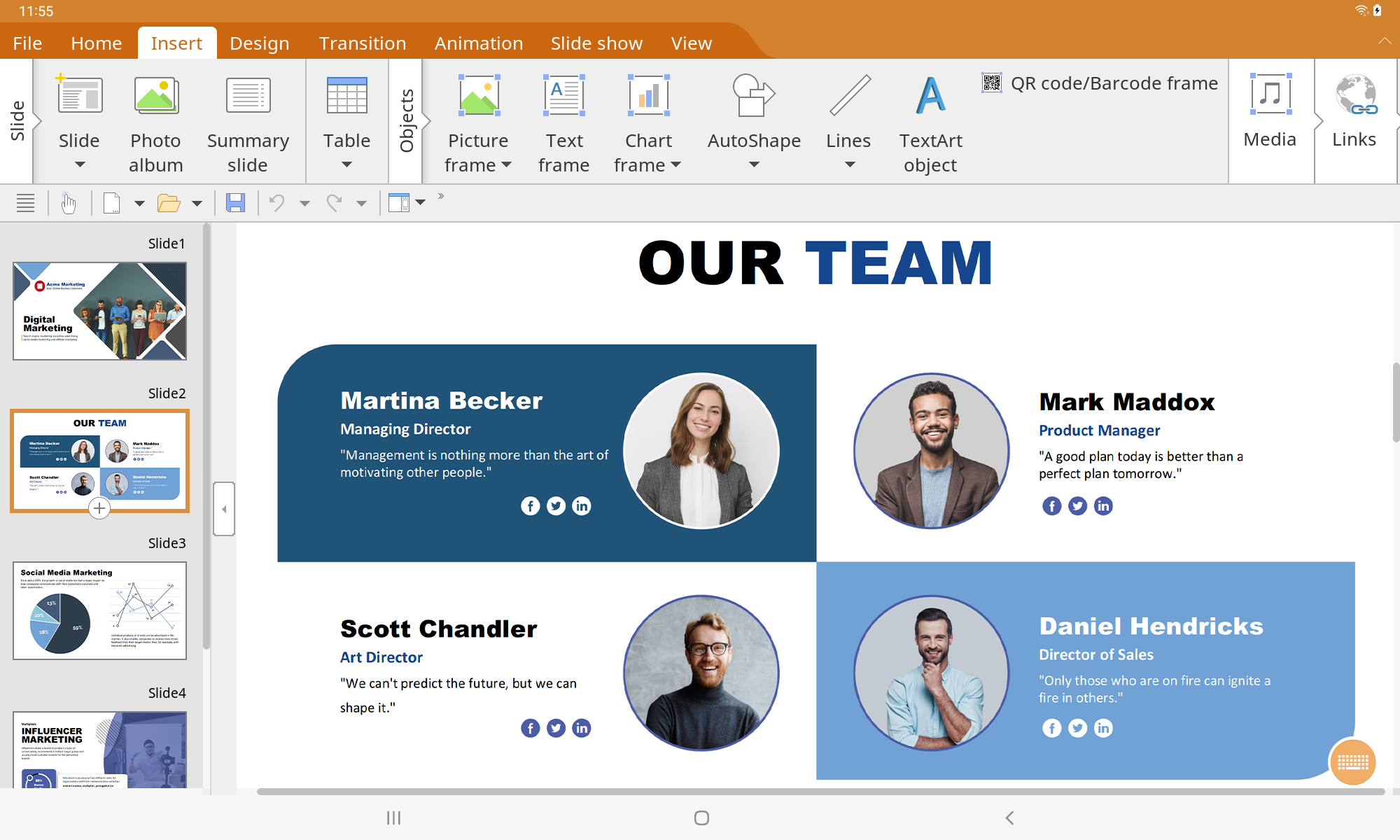Viewport: 1400px width, 840px height.
Task: Select the Slide3 thumbnail
Action: click(99, 610)
